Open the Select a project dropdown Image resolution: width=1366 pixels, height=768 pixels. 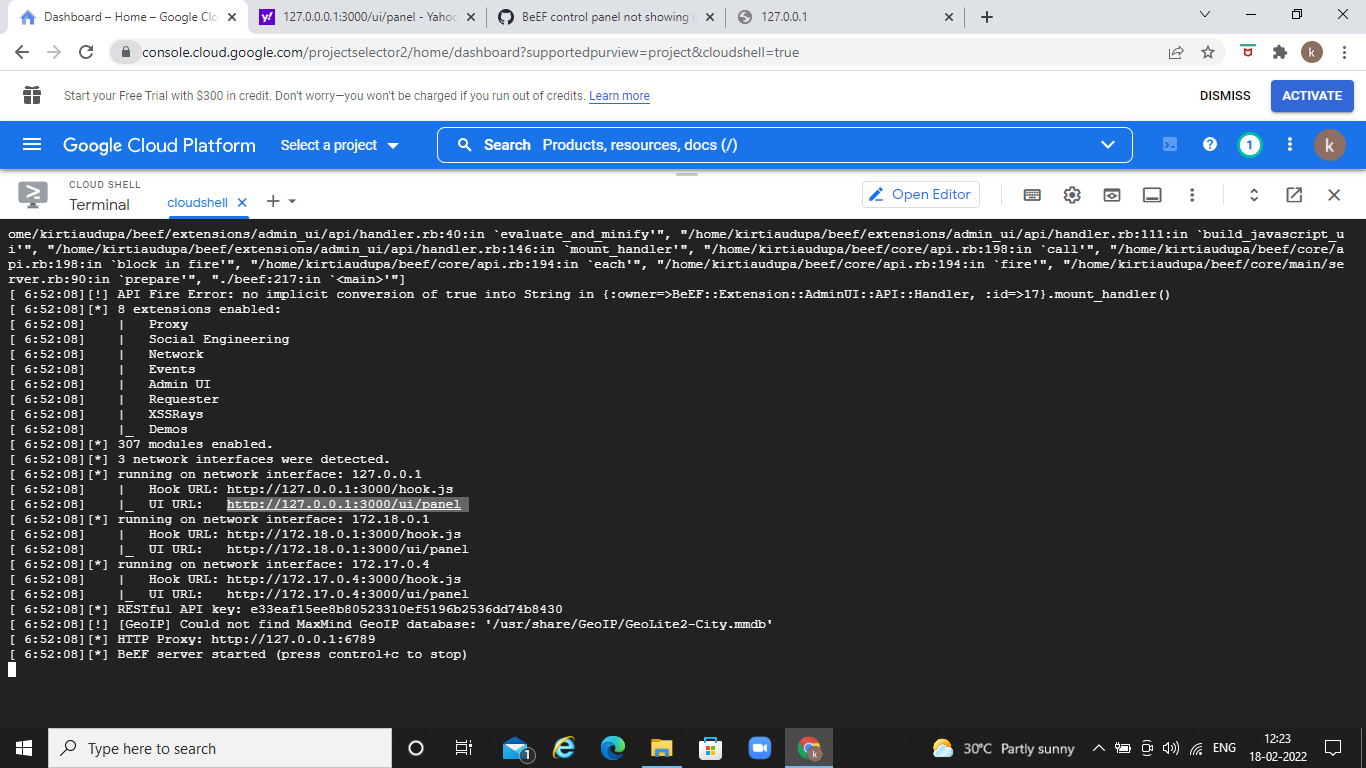pyautogui.click(x=339, y=144)
